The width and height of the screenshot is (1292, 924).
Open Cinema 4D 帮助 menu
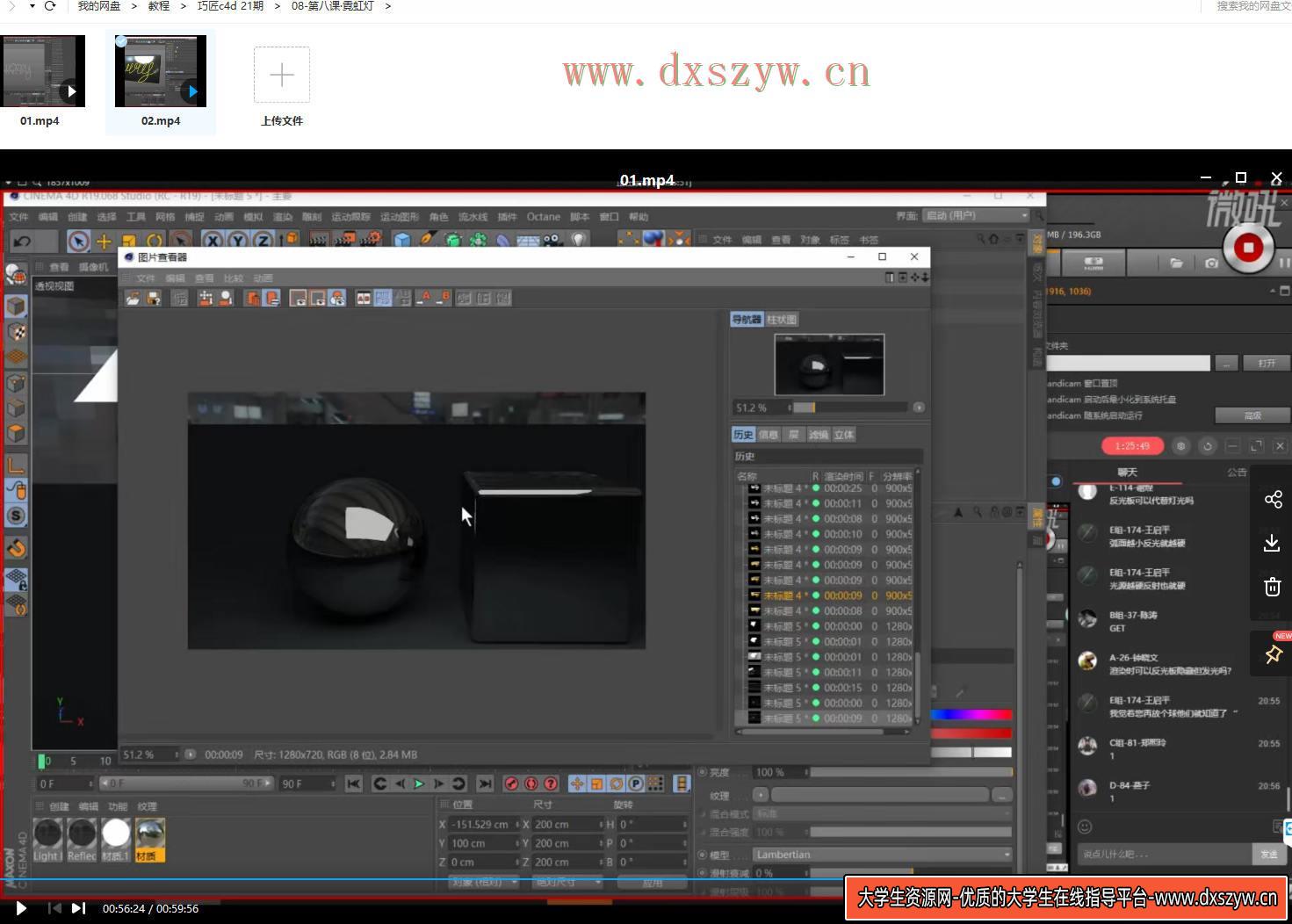click(639, 217)
